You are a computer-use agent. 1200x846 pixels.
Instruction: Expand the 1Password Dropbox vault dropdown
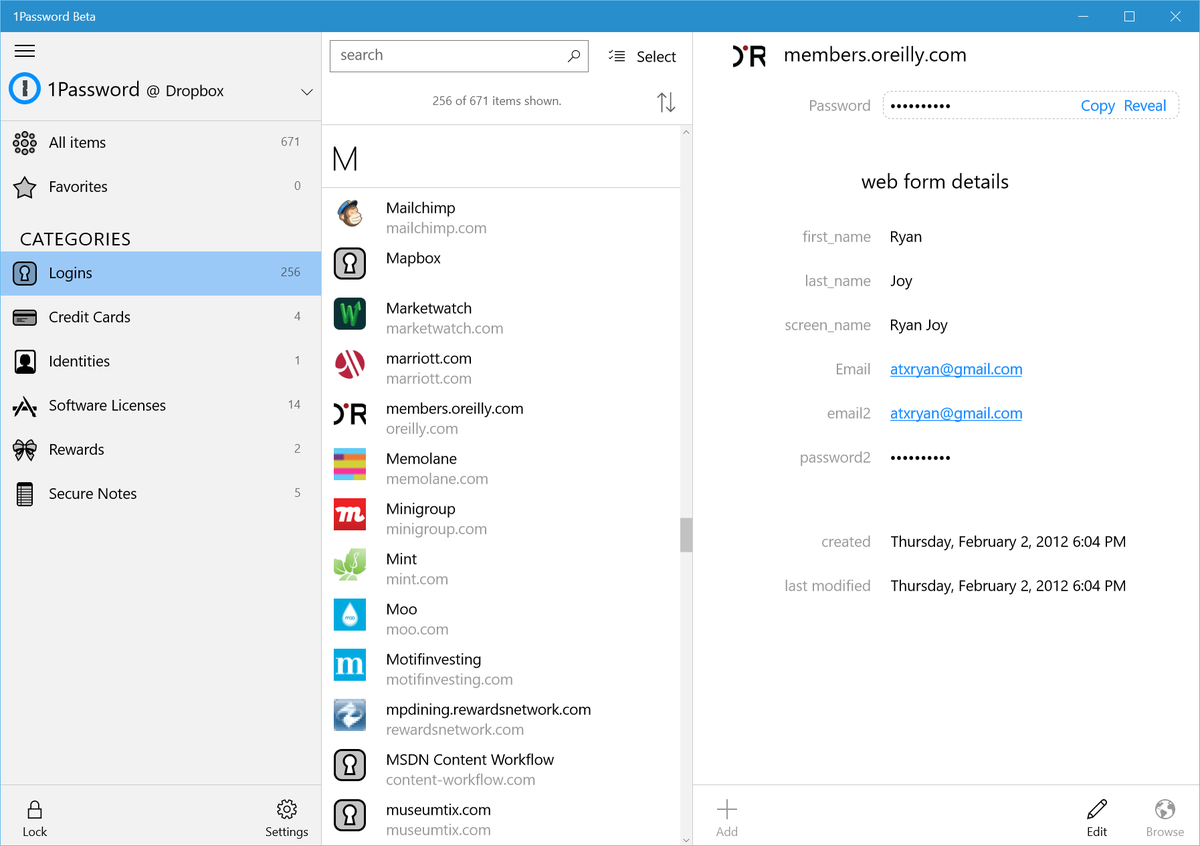(307, 92)
